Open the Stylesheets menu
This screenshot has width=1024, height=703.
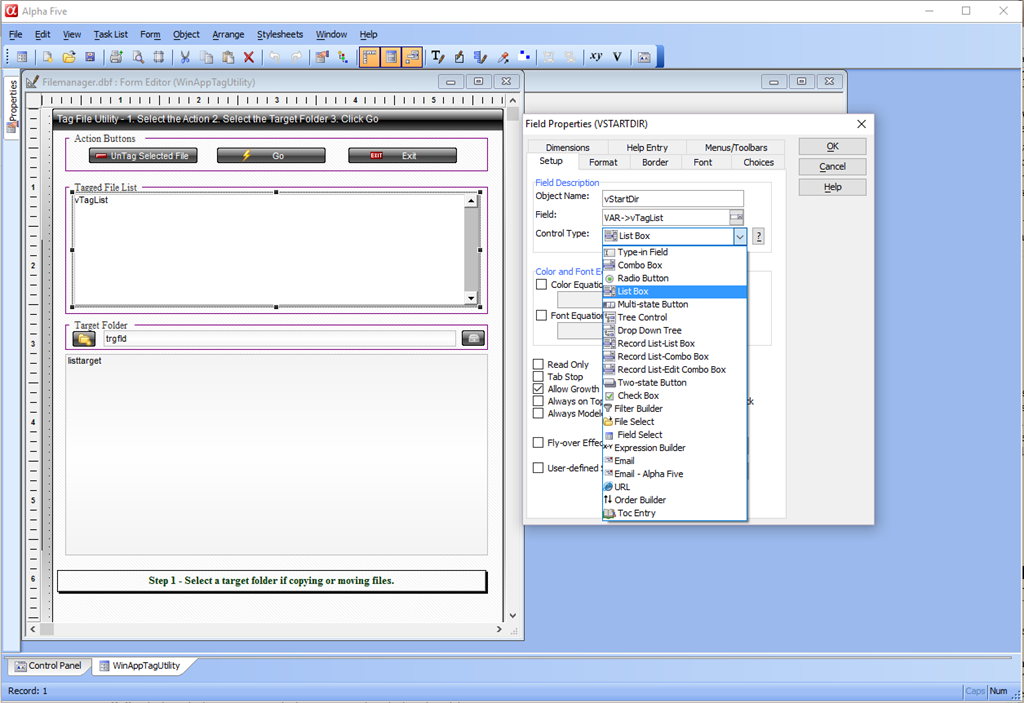(x=280, y=34)
